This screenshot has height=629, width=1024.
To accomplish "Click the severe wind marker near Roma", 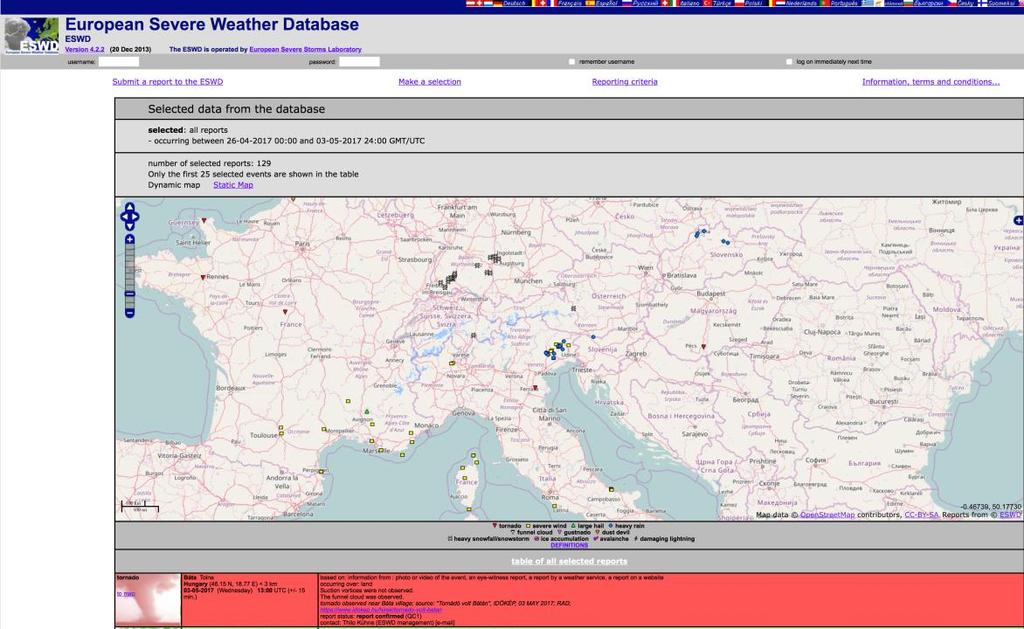I will pos(554,506).
